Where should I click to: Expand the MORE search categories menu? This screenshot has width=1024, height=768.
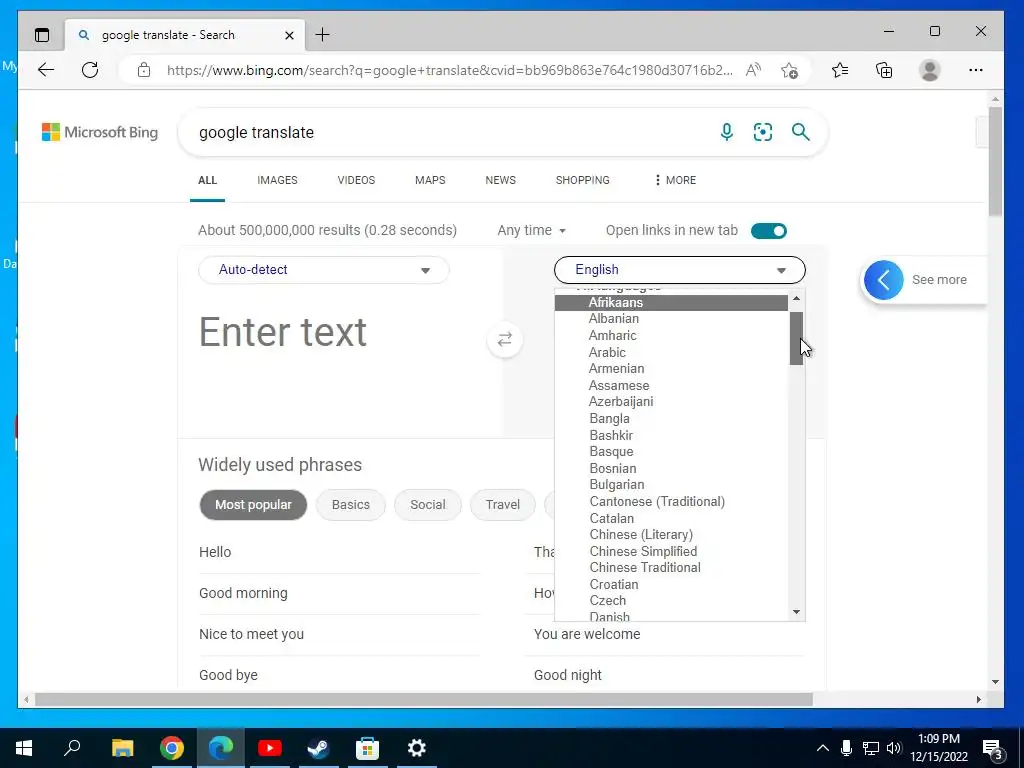point(675,180)
